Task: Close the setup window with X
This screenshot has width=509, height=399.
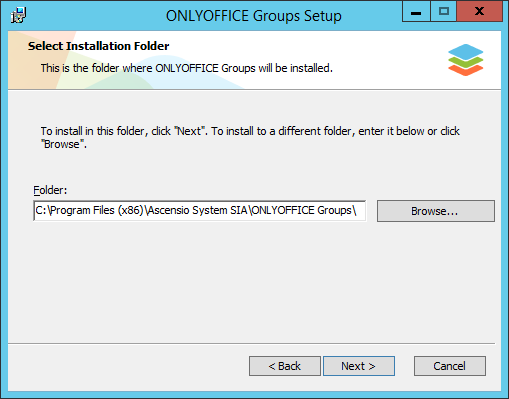Action: pos(479,12)
